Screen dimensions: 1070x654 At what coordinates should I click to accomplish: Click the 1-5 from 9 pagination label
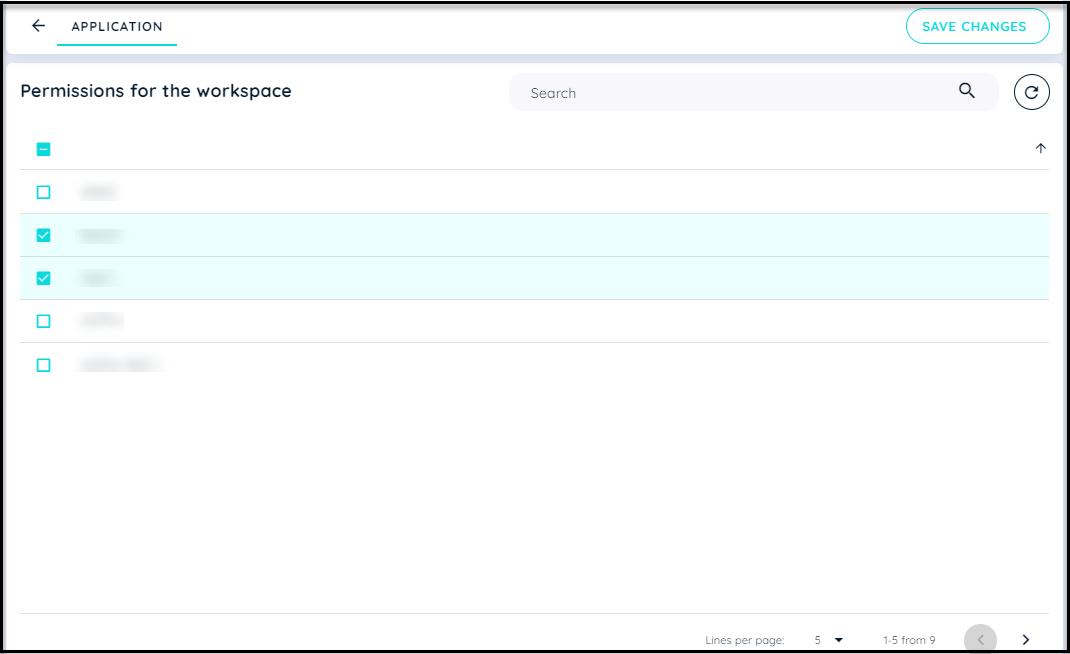(x=908, y=639)
